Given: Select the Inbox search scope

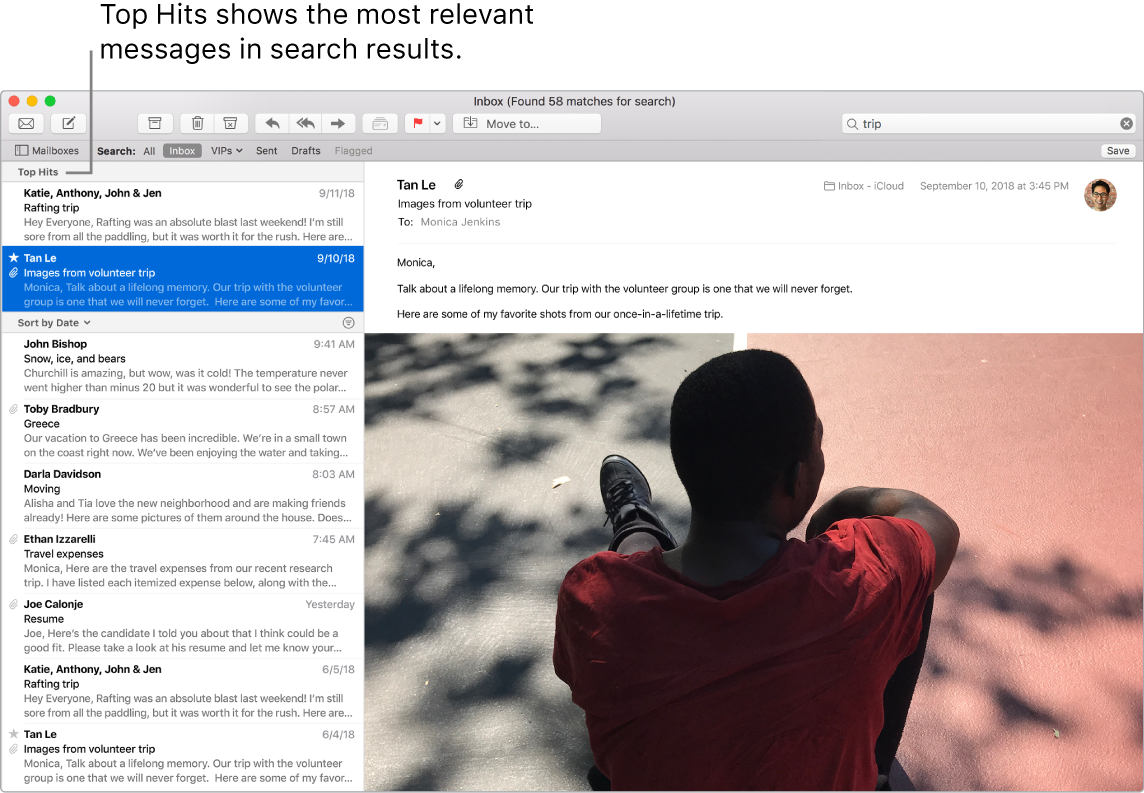Looking at the screenshot, I should pos(182,150).
